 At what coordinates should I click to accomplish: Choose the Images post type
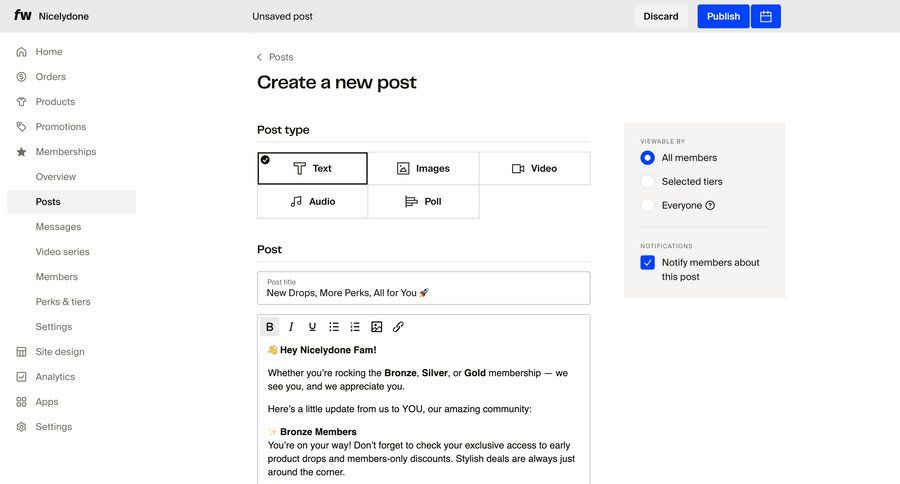click(423, 168)
